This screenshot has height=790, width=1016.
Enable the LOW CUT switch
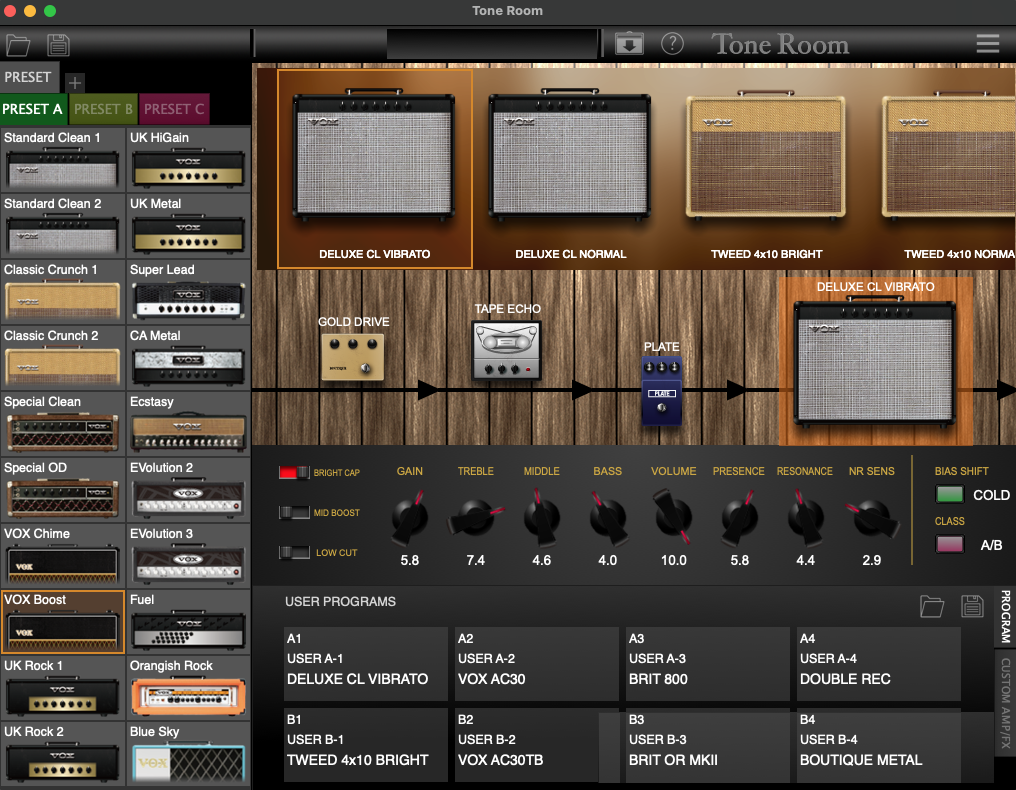pyautogui.click(x=295, y=552)
